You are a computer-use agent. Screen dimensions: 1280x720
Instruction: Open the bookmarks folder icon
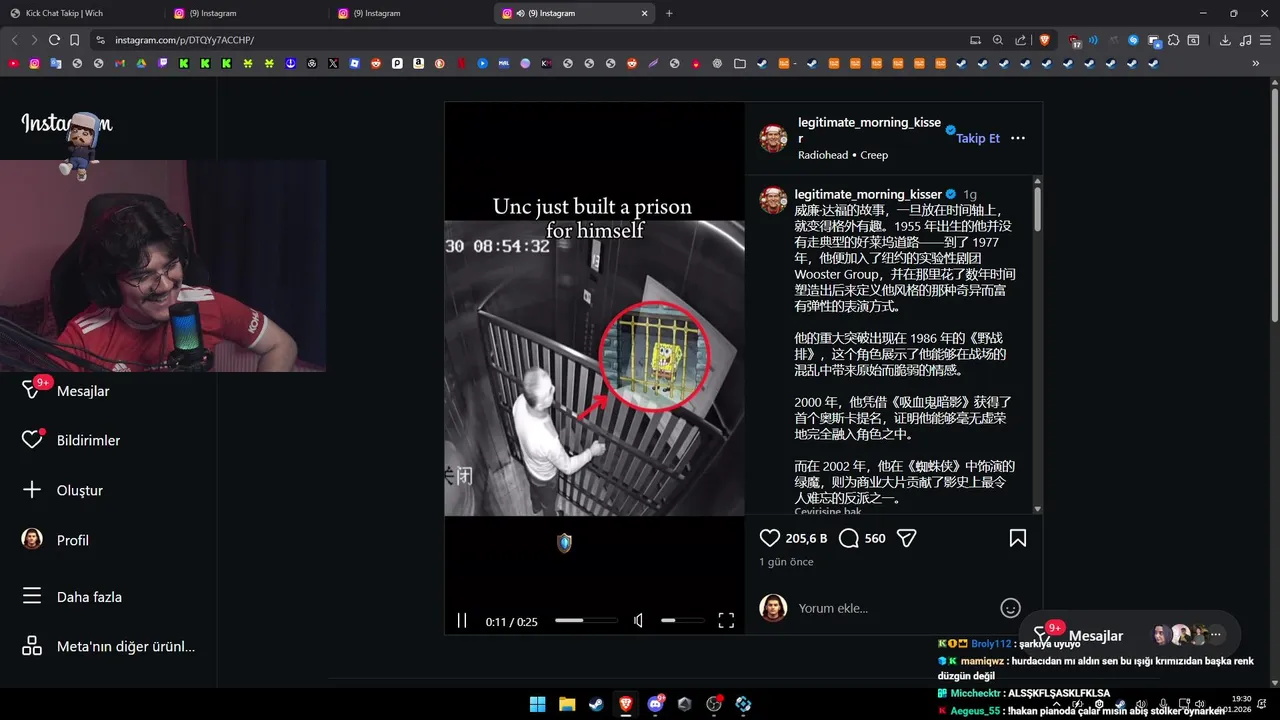coord(739,63)
